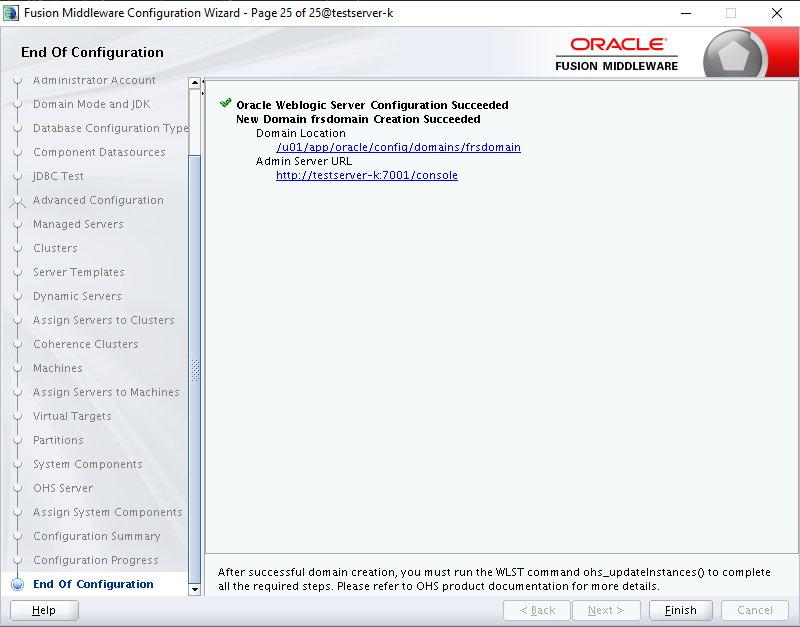Select Server Templates step
This screenshot has height=627, width=800.
79,272
